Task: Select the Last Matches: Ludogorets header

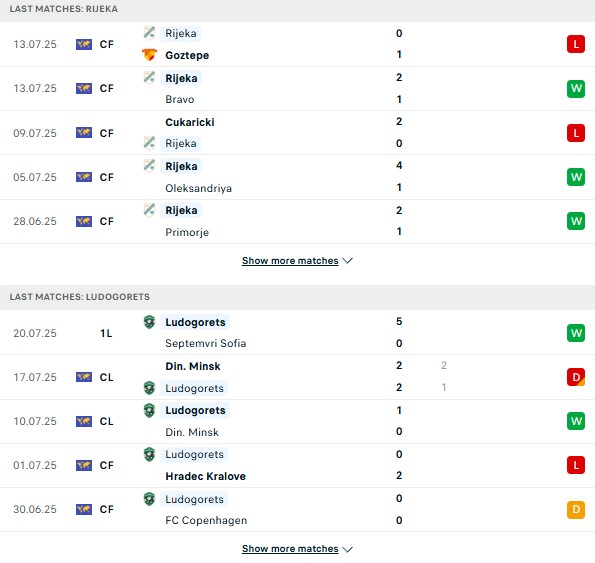Action: click(x=80, y=297)
